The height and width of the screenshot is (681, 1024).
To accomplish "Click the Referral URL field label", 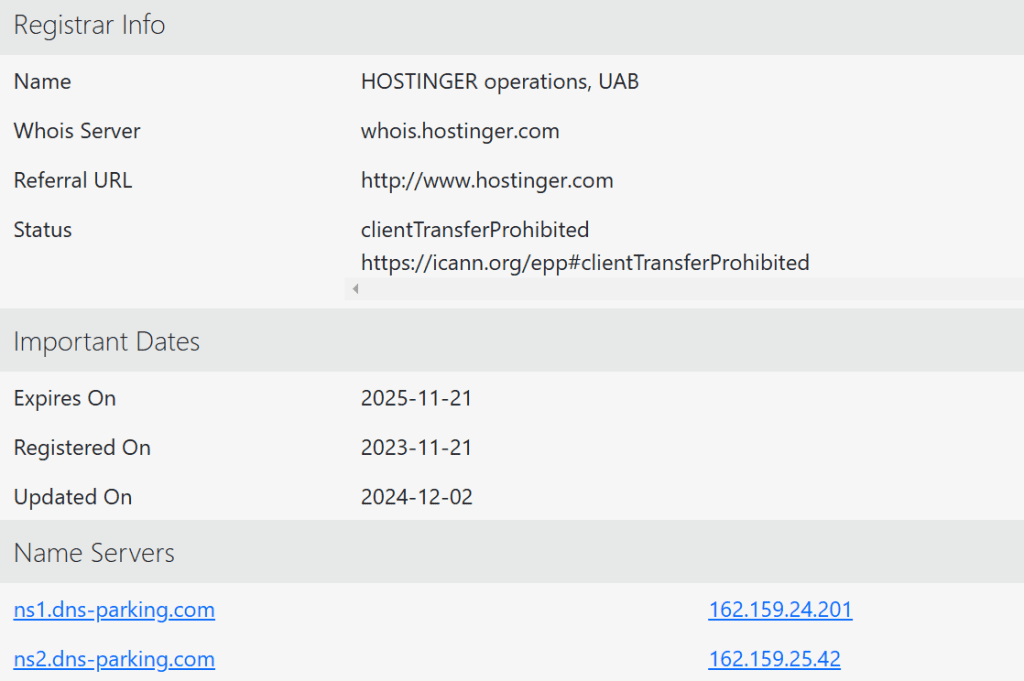I will tap(73, 181).
